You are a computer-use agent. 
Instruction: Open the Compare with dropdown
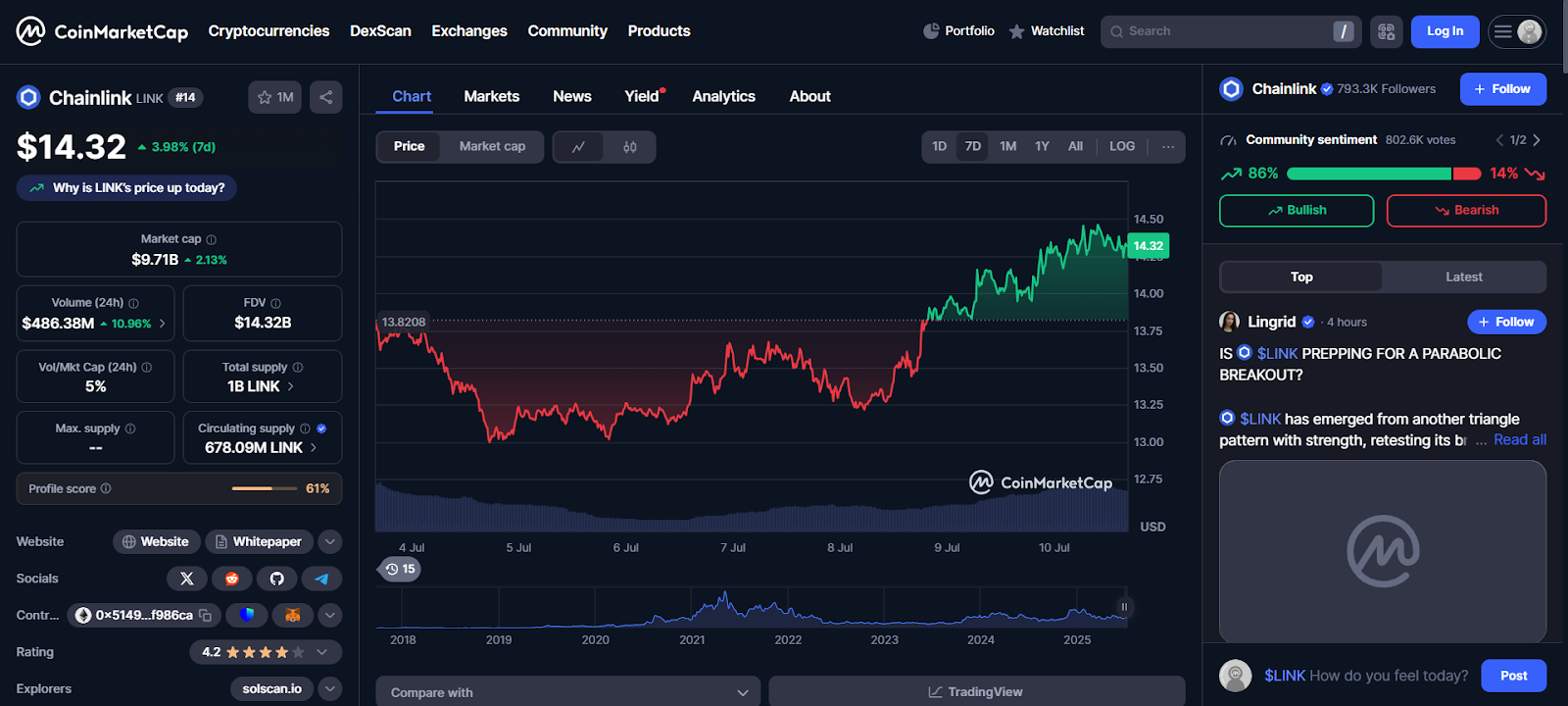click(568, 692)
